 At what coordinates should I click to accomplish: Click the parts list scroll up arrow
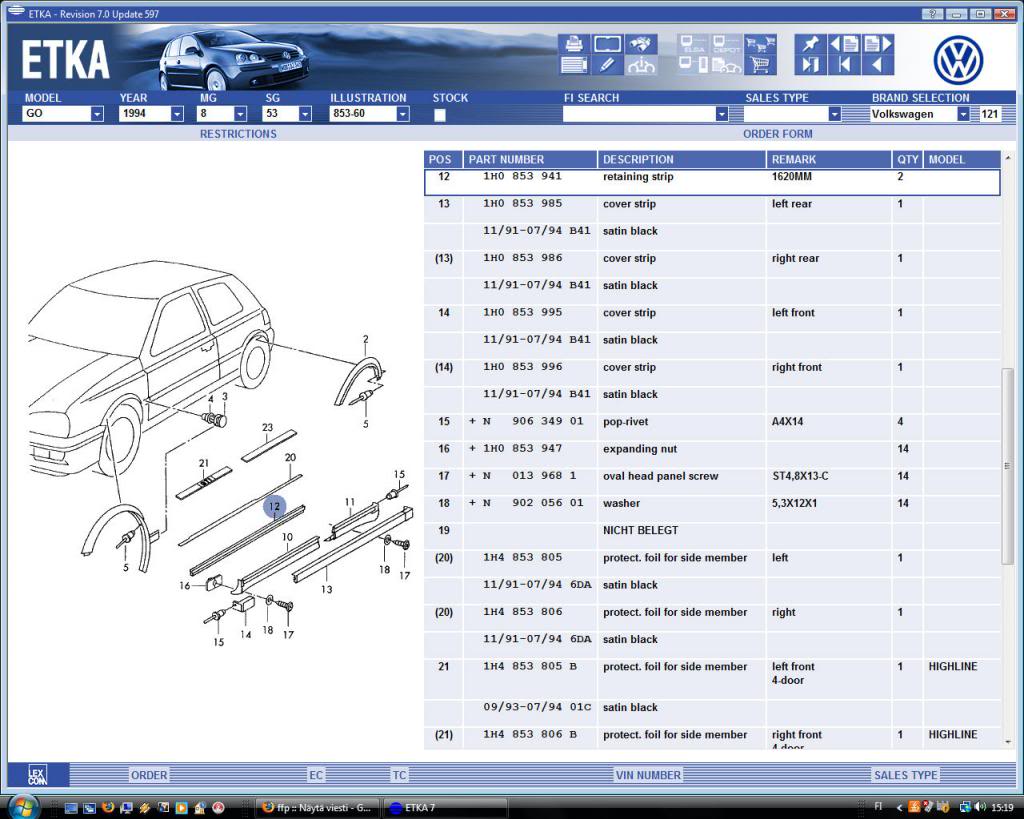pos(1007,158)
